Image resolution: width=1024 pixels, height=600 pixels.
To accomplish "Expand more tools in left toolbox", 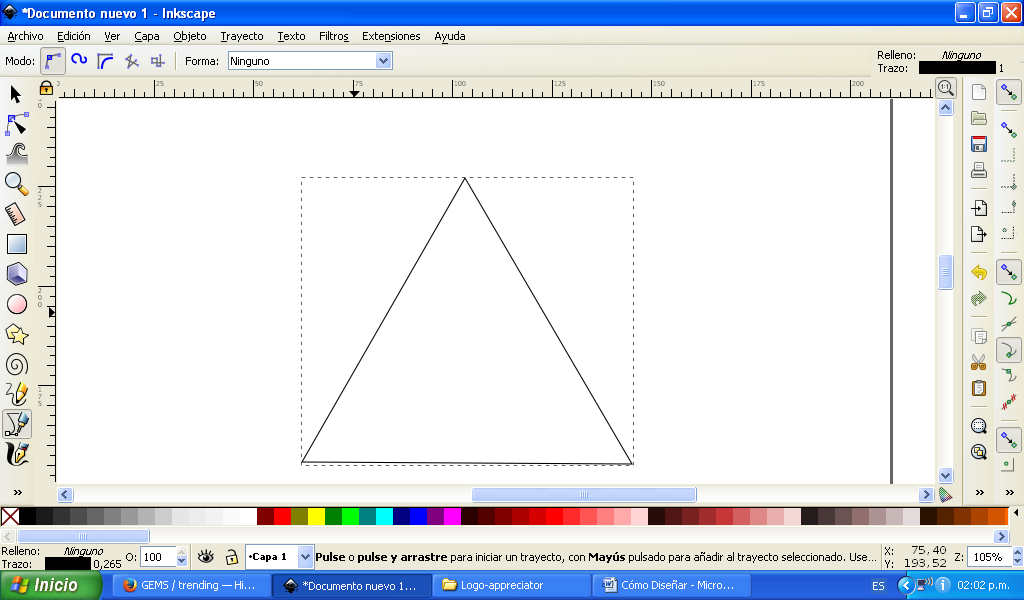I will coord(18,492).
